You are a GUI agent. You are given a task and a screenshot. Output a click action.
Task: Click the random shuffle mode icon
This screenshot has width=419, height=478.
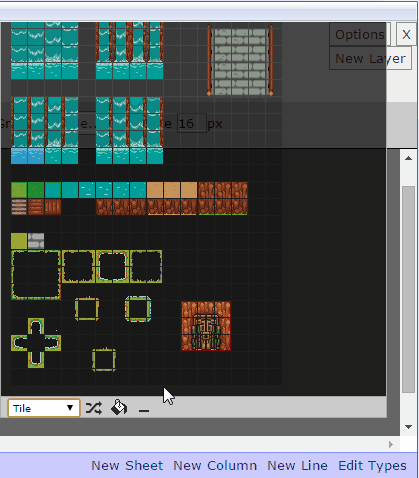[94, 408]
